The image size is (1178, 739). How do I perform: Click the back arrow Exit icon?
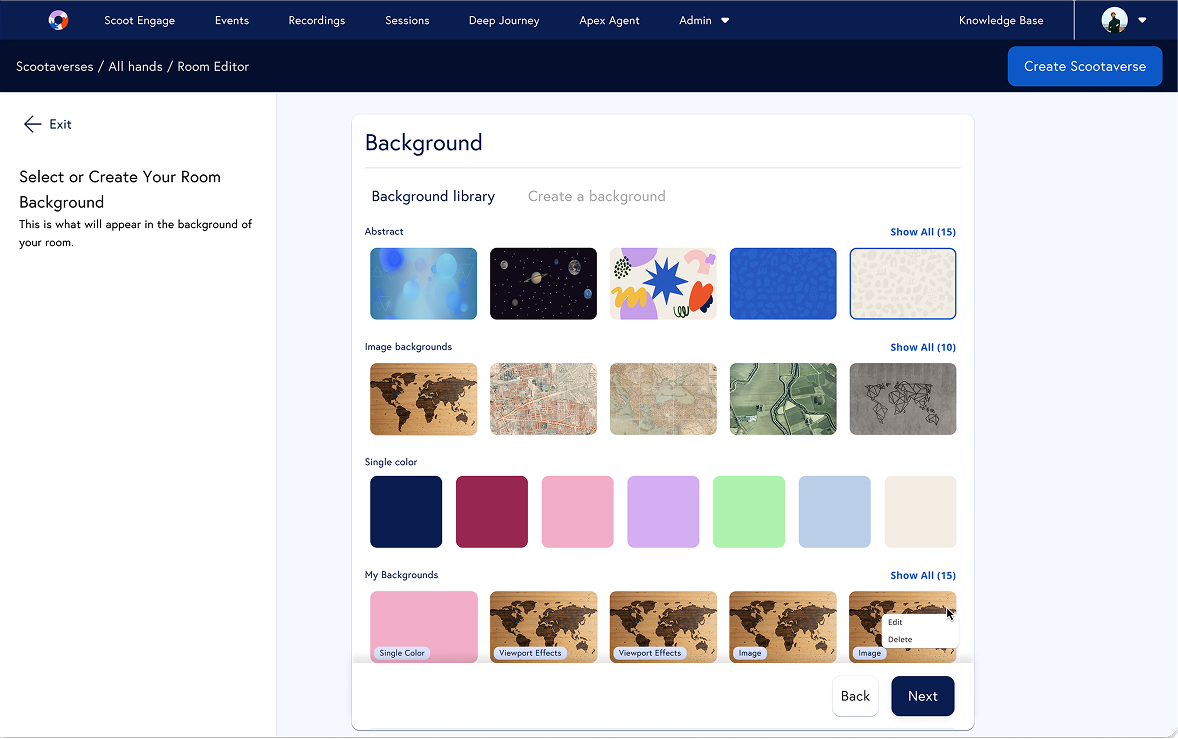(32, 124)
